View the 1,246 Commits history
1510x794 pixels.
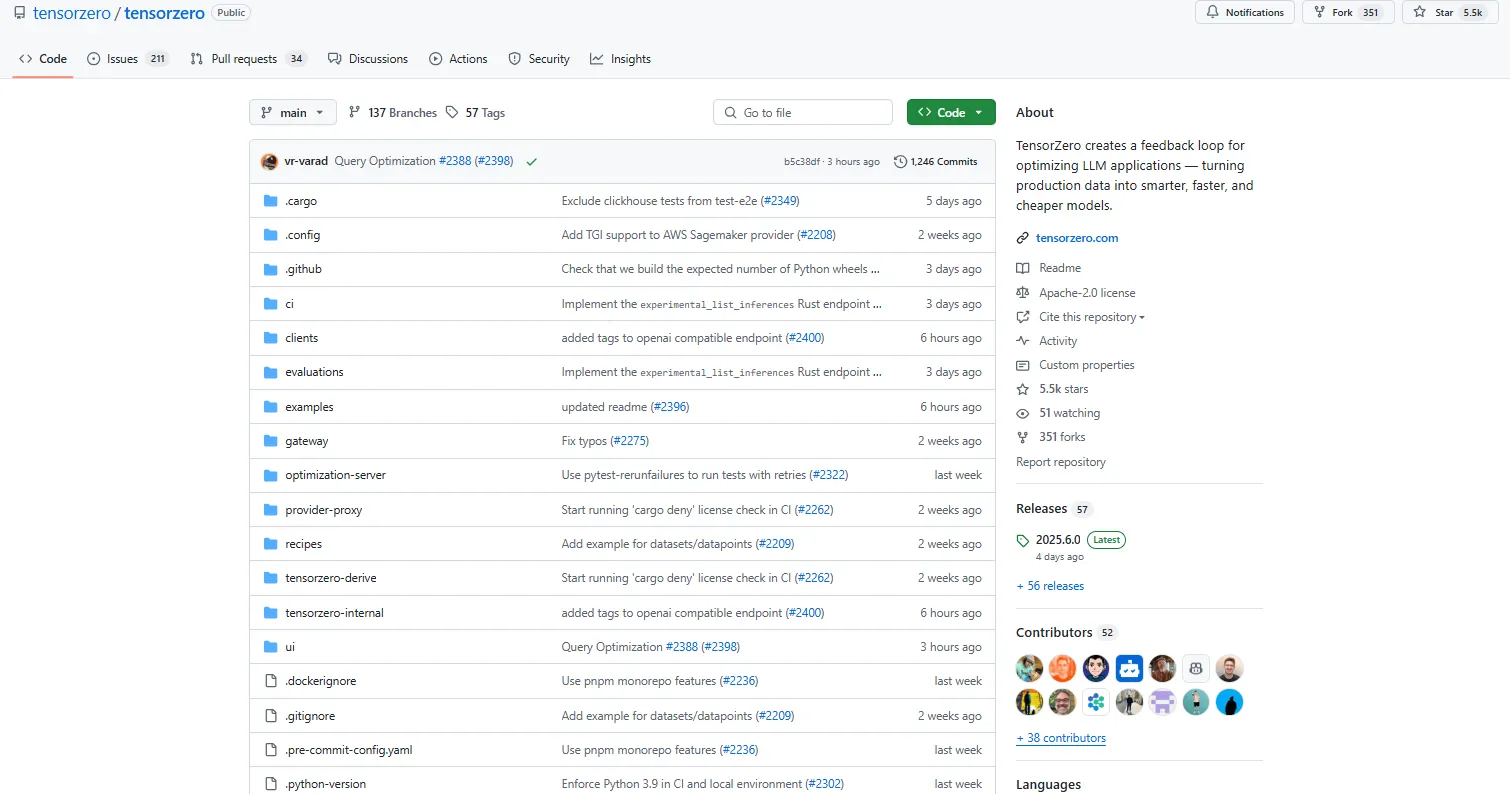pyautogui.click(x=936, y=162)
